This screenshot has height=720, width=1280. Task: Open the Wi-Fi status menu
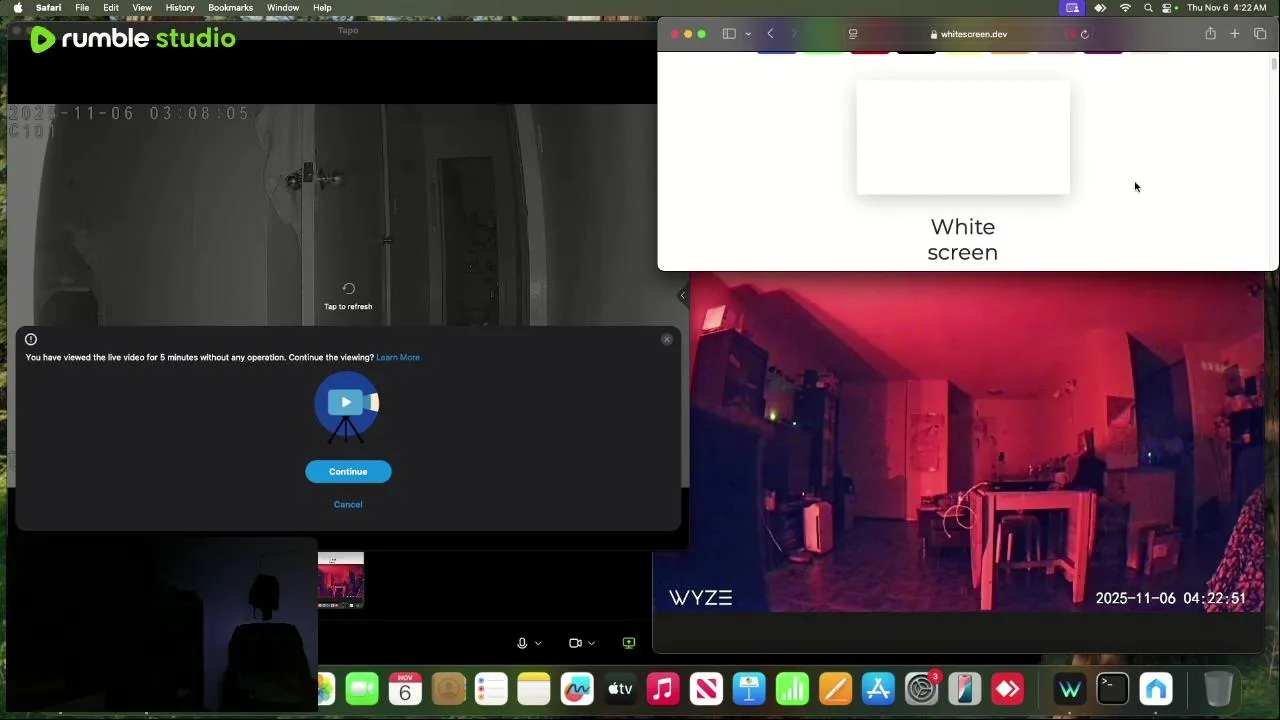pos(1125,8)
